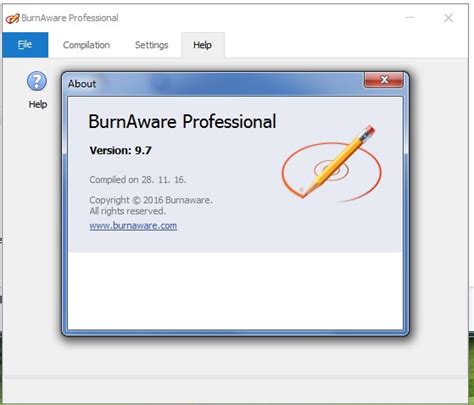
Task: Click the 'Copyright © 2016 Burnaware.' line
Action: [x=151, y=200]
